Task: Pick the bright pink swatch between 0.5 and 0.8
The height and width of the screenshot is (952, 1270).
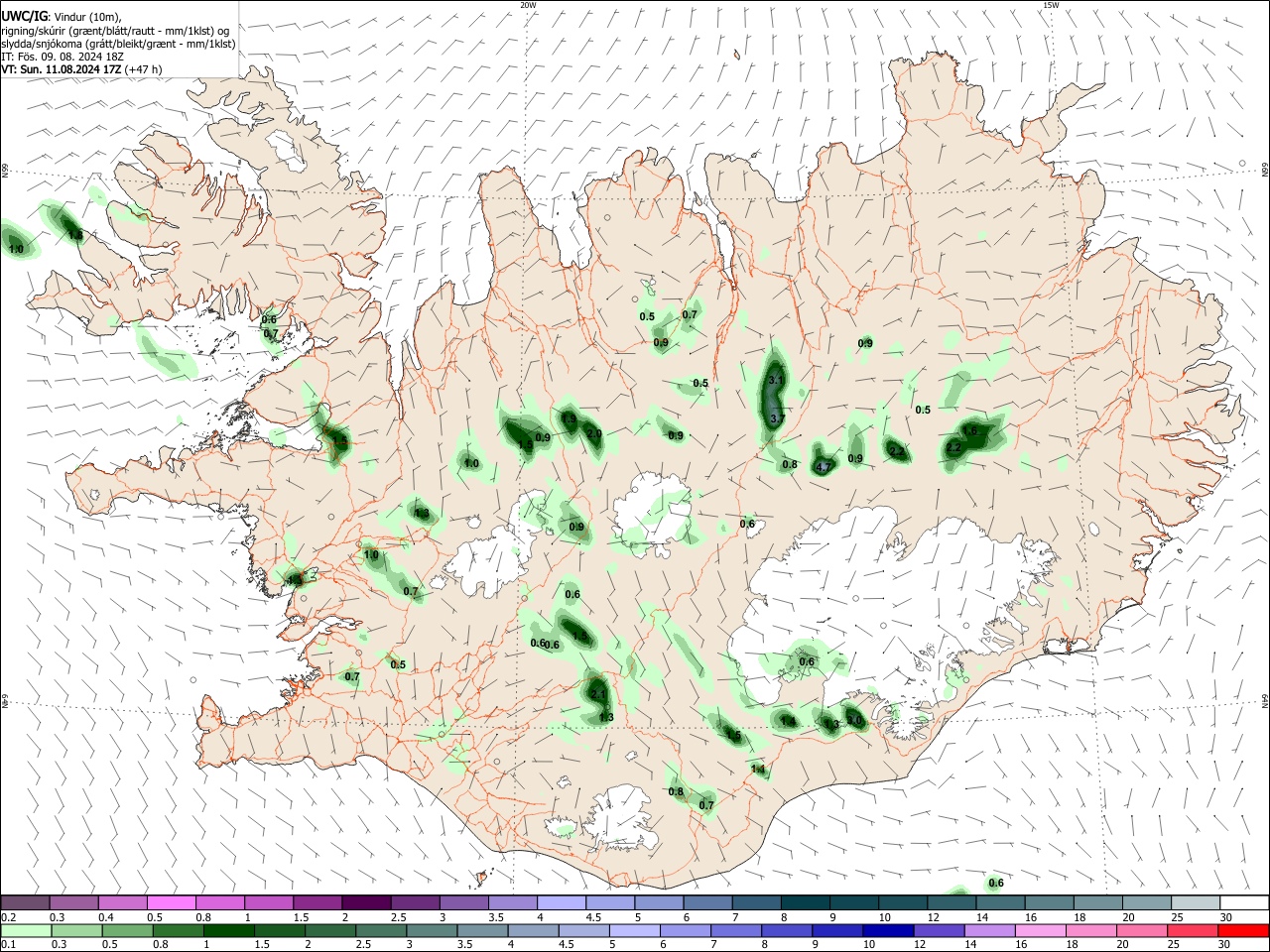Action: tap(171, 902)
